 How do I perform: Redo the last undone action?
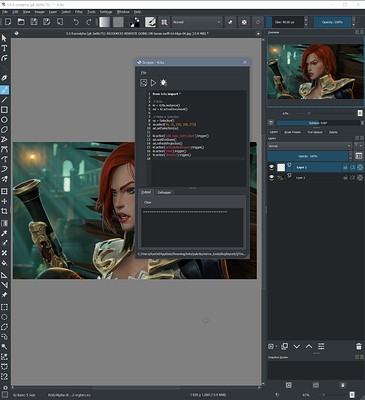pyautogui.click(x=89, y=22)
